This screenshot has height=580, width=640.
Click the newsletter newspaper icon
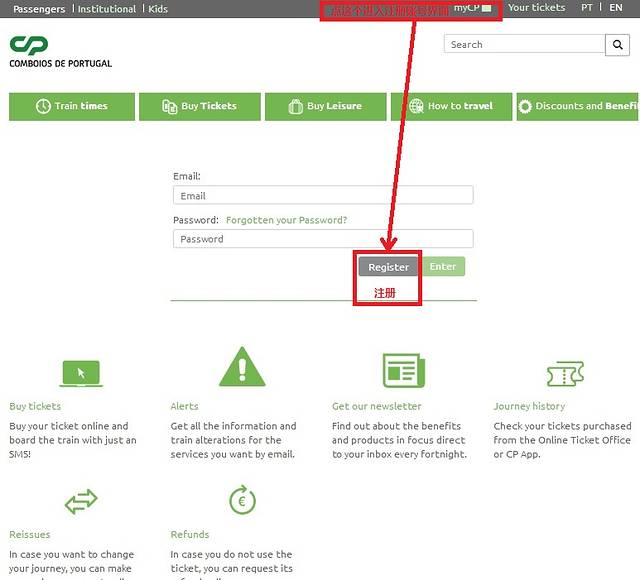[x=403, y=371]
